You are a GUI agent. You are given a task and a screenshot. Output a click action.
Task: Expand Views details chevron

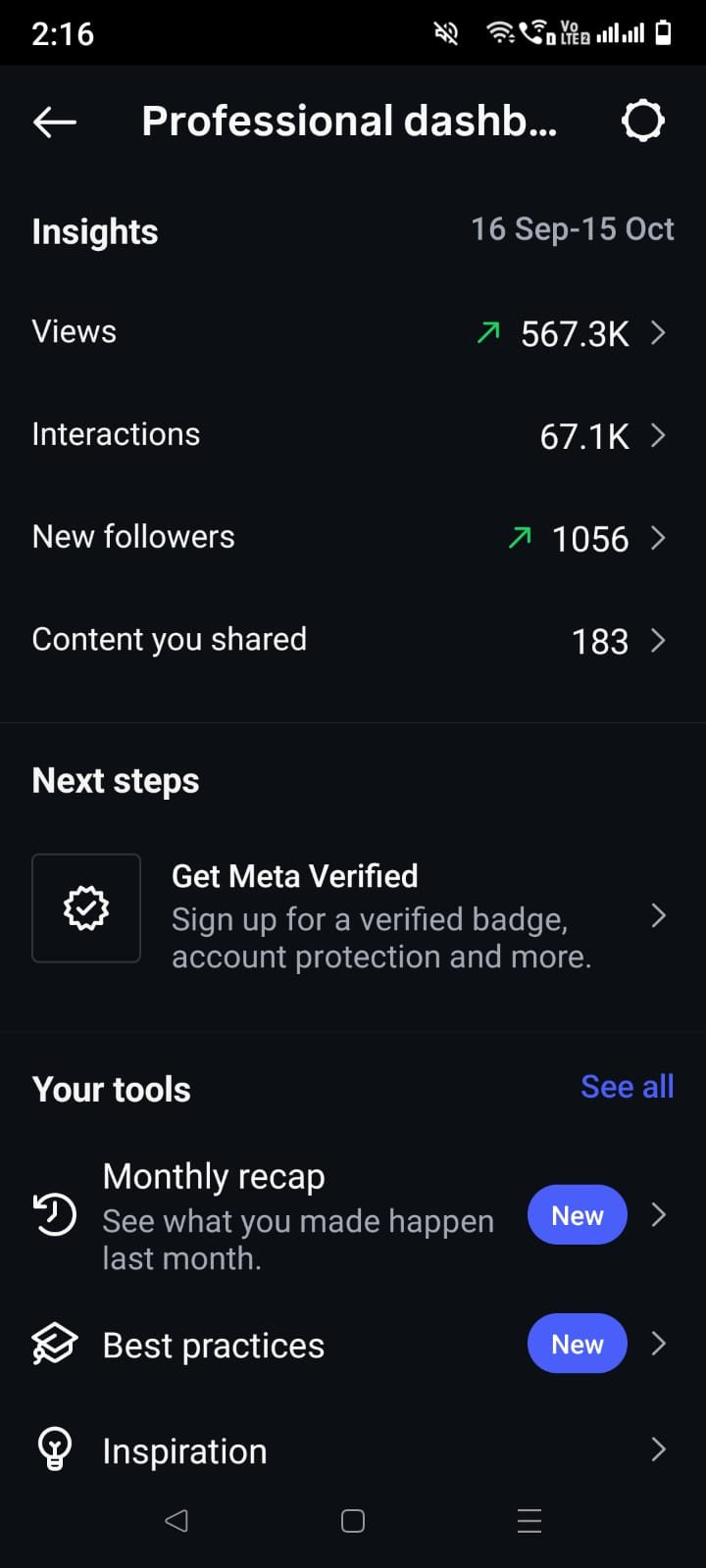(x=658, y=333)
